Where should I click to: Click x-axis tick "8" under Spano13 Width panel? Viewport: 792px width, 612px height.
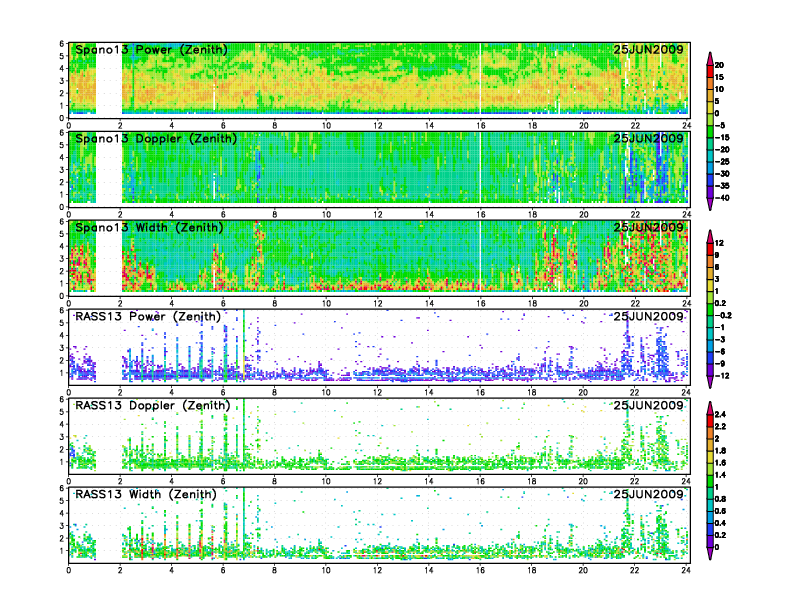coord(275,303)
